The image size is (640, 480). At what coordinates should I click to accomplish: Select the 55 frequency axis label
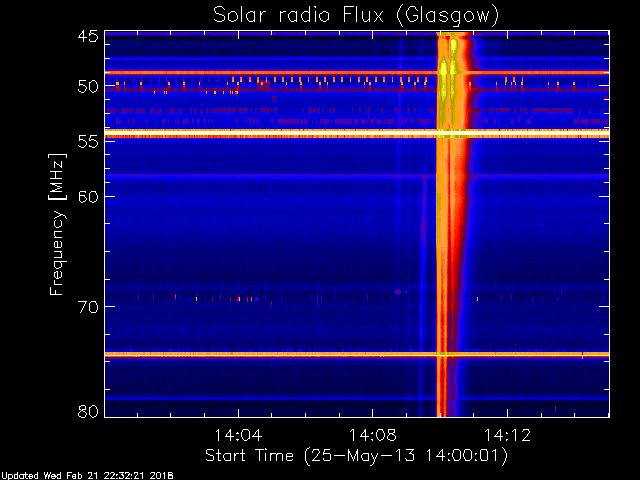pos(88,142)
